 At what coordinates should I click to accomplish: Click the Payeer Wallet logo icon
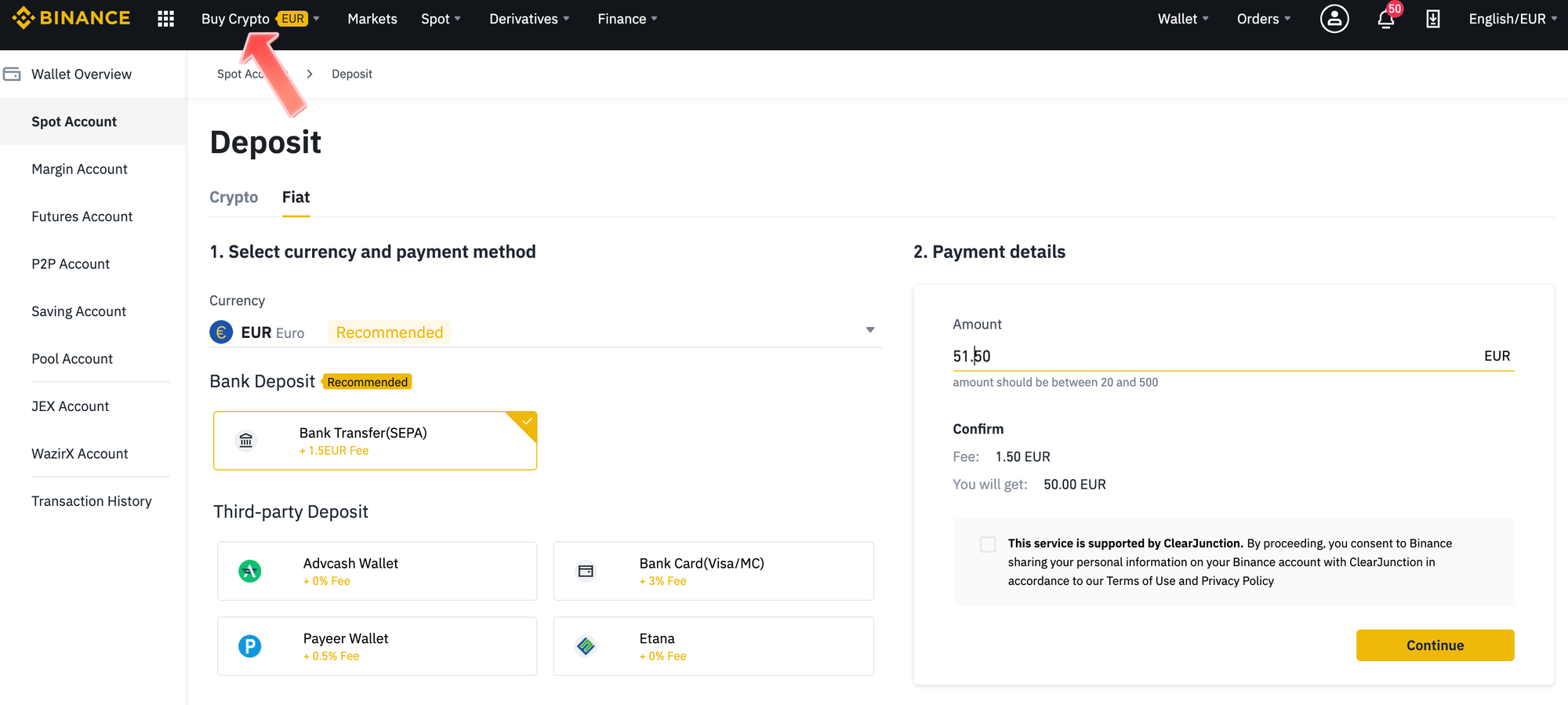click(x=250, y=646)
